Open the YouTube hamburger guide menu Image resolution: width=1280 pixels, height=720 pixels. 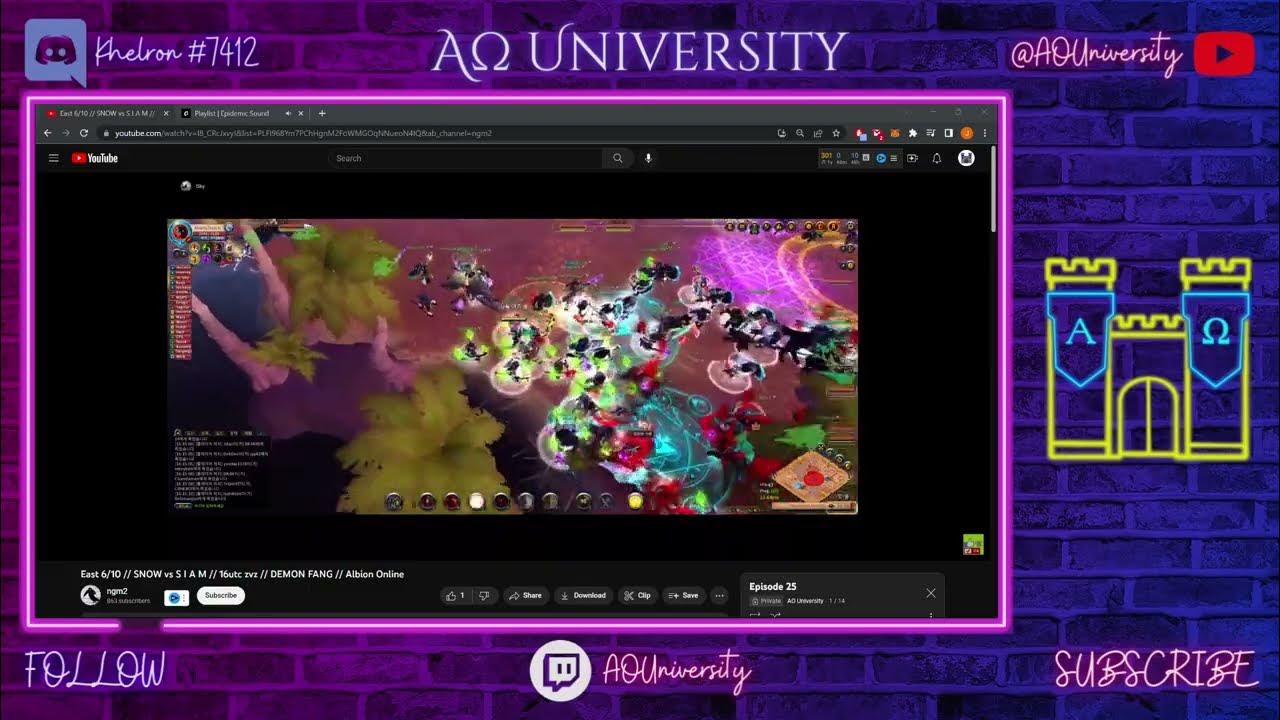click(x=54, y=158)
